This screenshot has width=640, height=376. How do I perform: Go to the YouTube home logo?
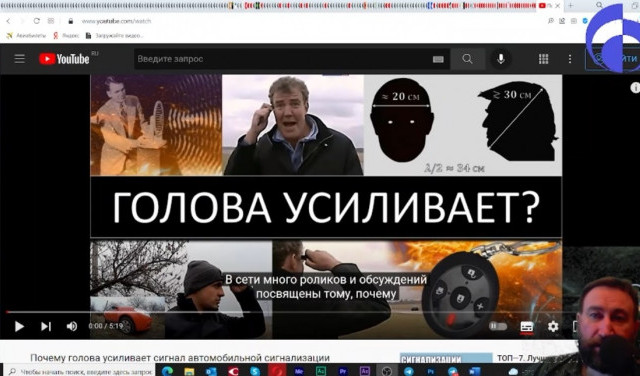64,59
